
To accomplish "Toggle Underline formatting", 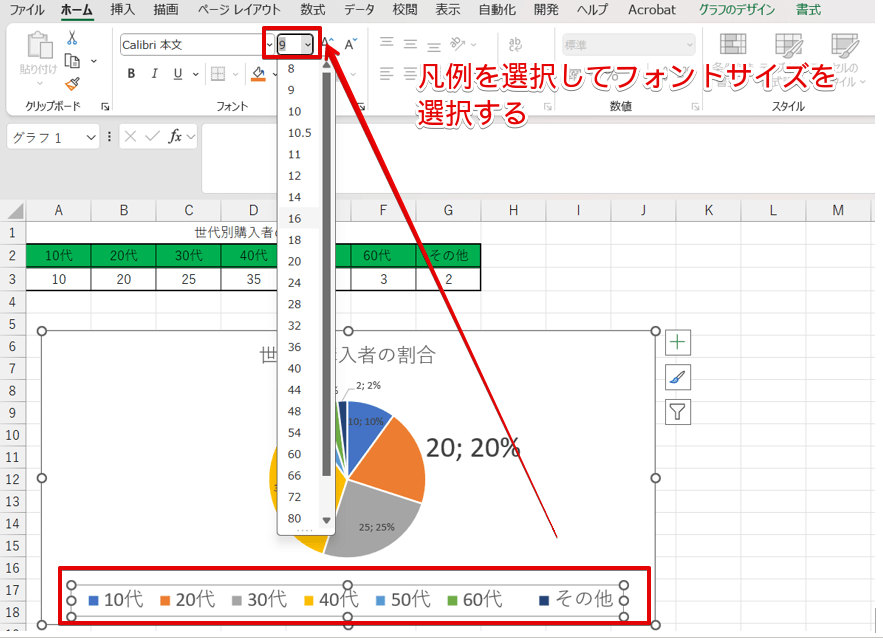I will (178, 74).
